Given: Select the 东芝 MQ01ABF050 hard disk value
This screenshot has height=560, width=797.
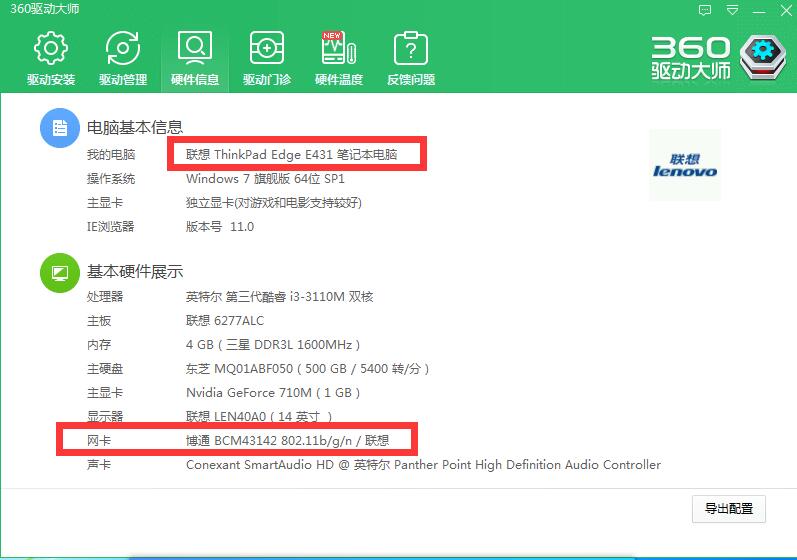Looking at the screenshot, I should click(308, 368).
